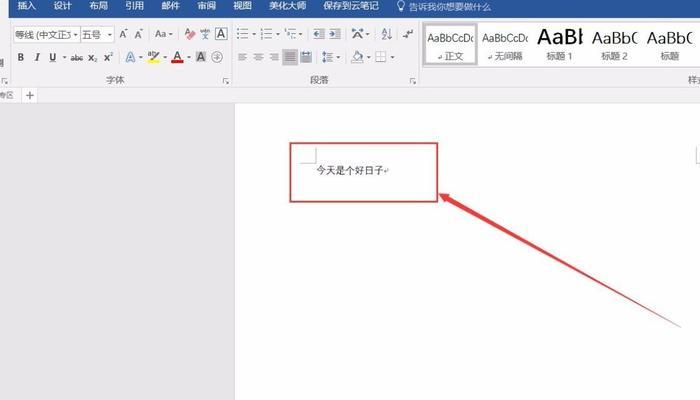Viewport: 700px width, 400px height.
Task: Click the numbered list icon
Action: (266, 34)
